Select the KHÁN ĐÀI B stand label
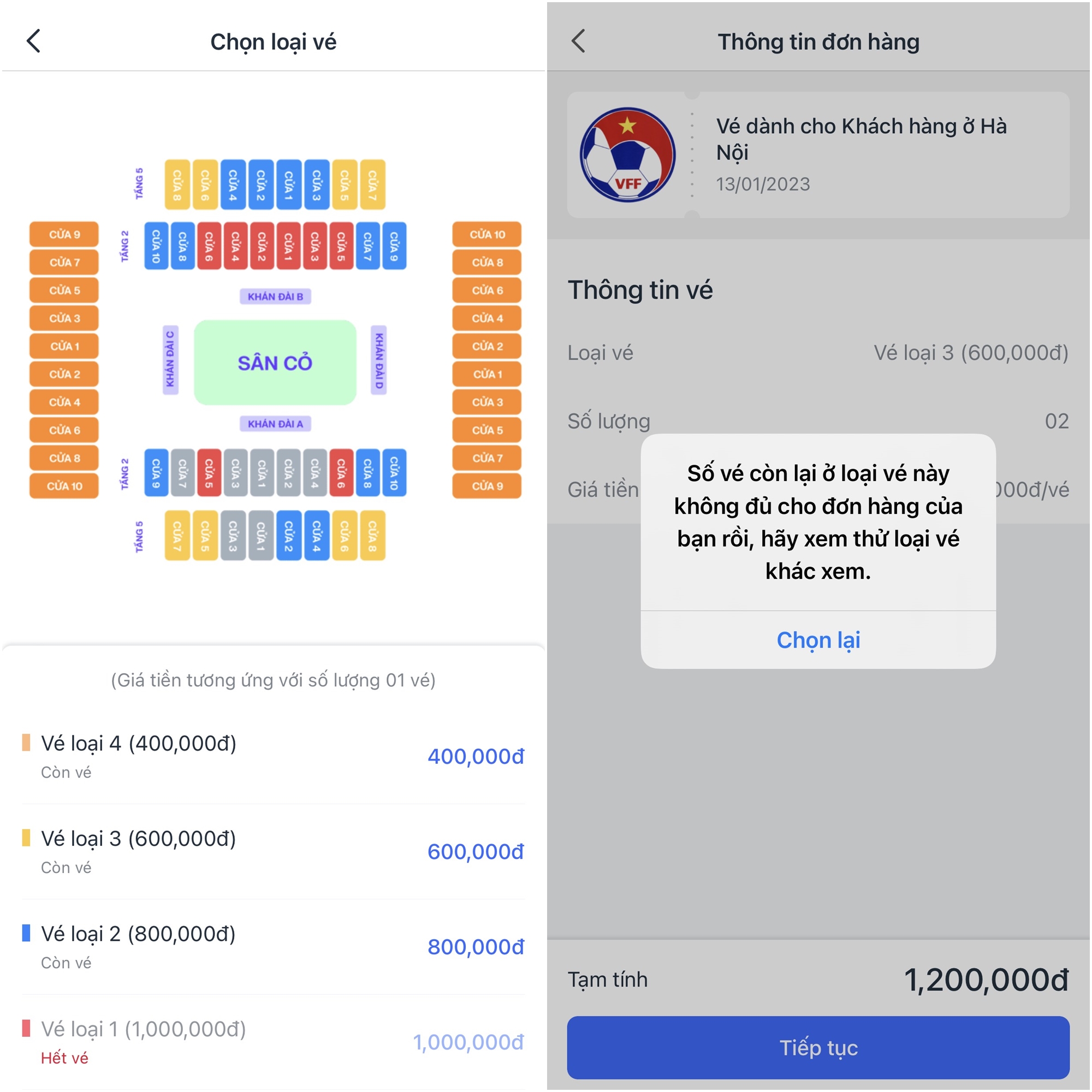Image resolution: width=1092 pixels, height=1092 pixels. pos(275,296)
